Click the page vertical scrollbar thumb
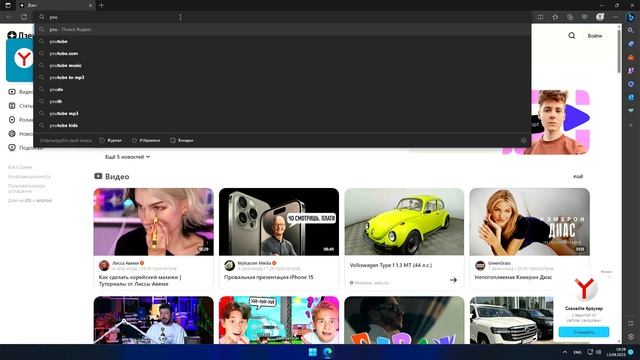Viewport: 640px width, 360px height. 619,51
